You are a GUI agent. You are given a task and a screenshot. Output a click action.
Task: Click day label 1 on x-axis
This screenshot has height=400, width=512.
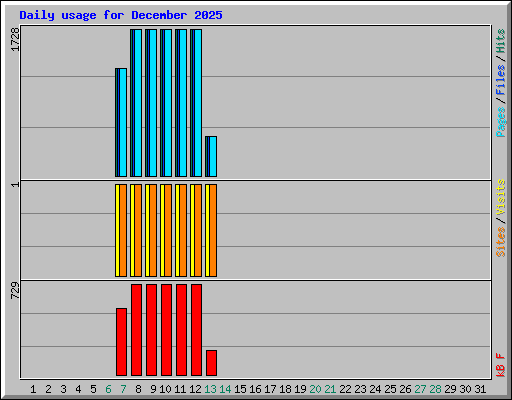pos(33,389)
